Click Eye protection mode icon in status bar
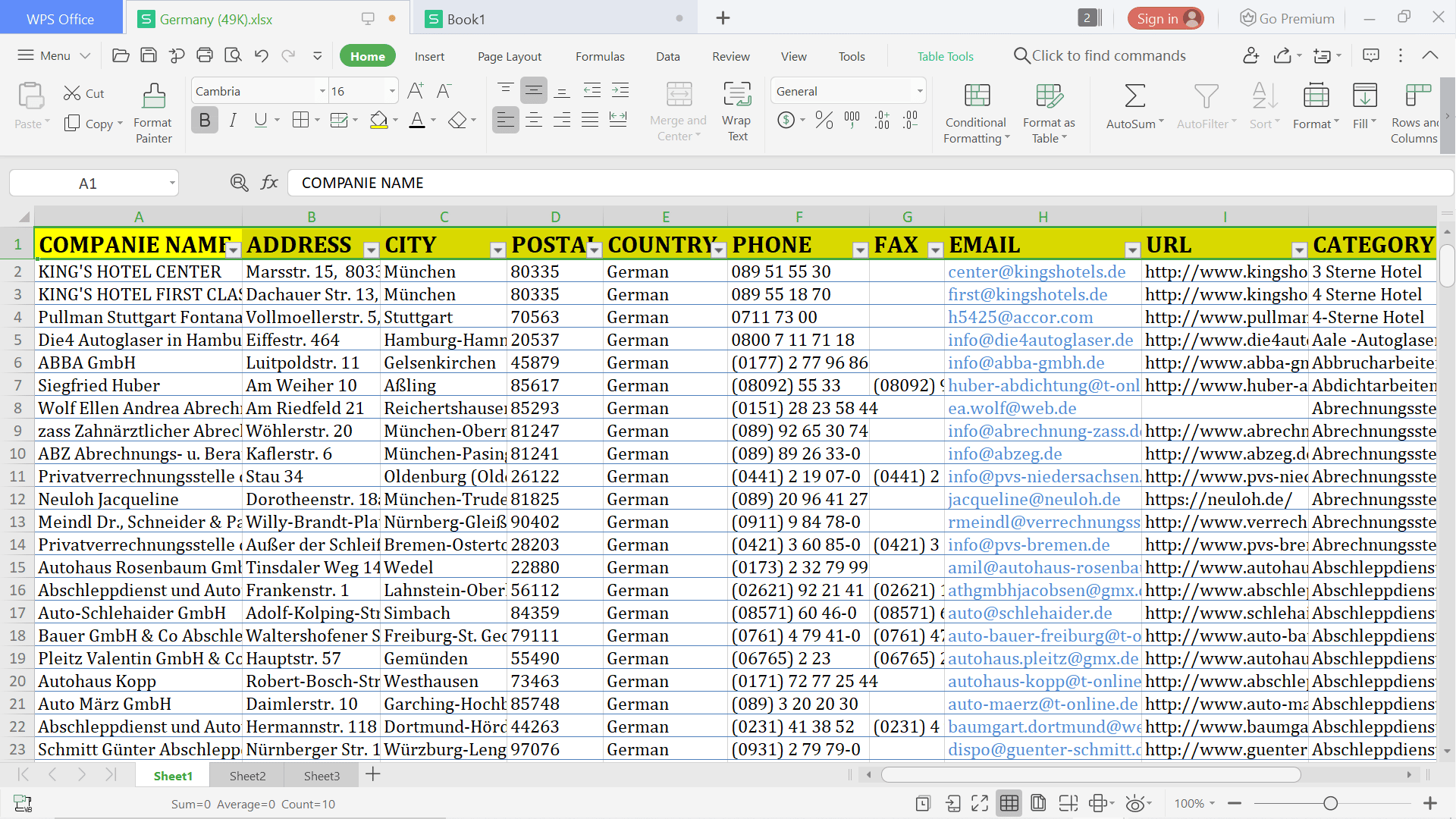This screenshot has height=819, width=1456. click(1135, 803)
